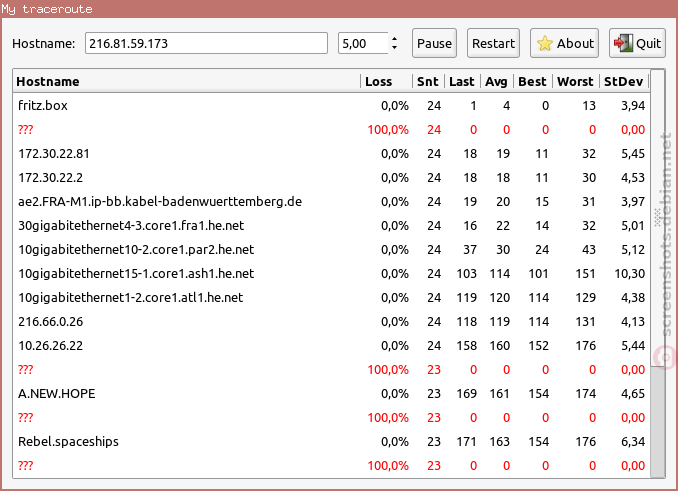Select the 216.66.0.26 hop

click(331, 322)
